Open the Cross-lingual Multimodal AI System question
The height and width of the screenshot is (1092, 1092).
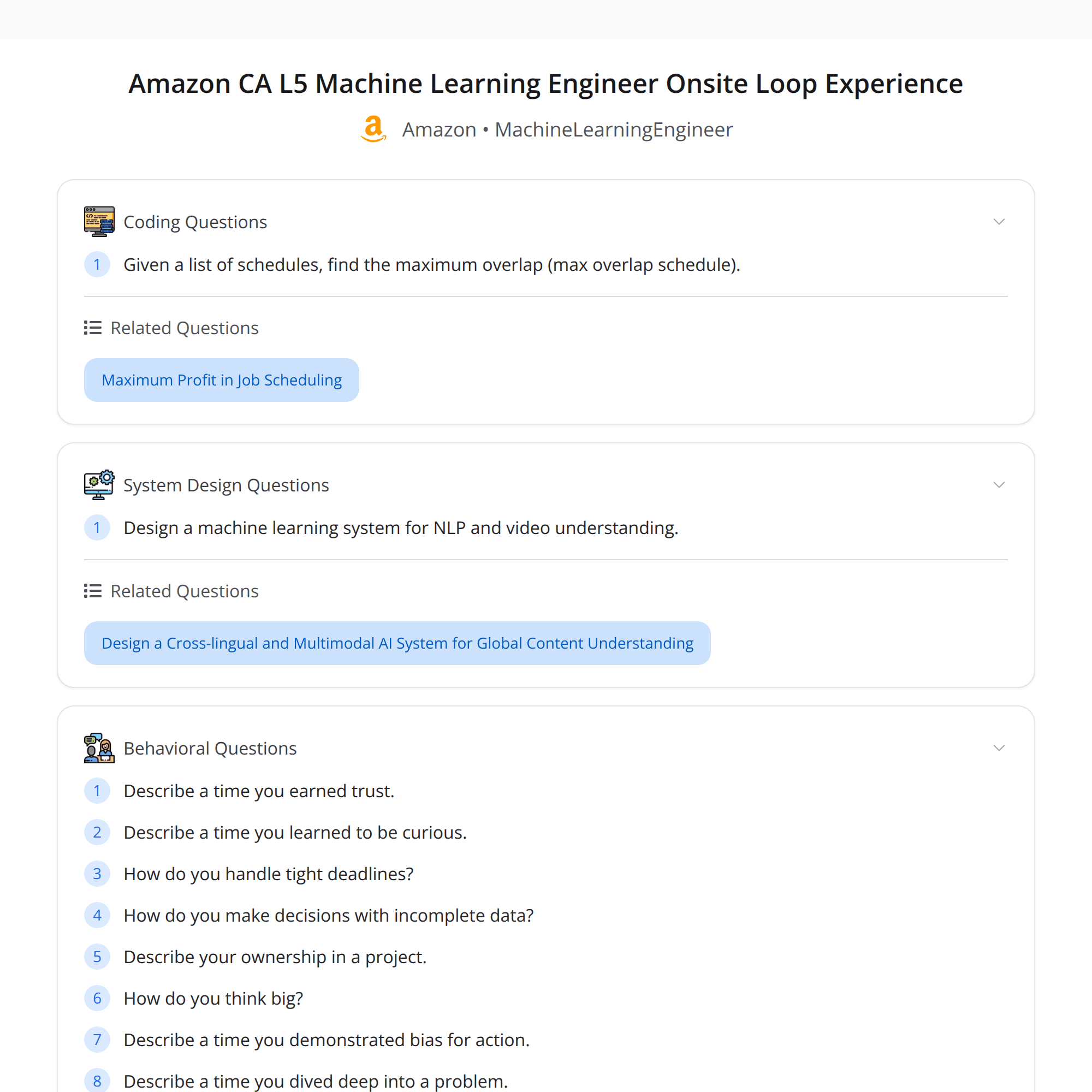397,643
